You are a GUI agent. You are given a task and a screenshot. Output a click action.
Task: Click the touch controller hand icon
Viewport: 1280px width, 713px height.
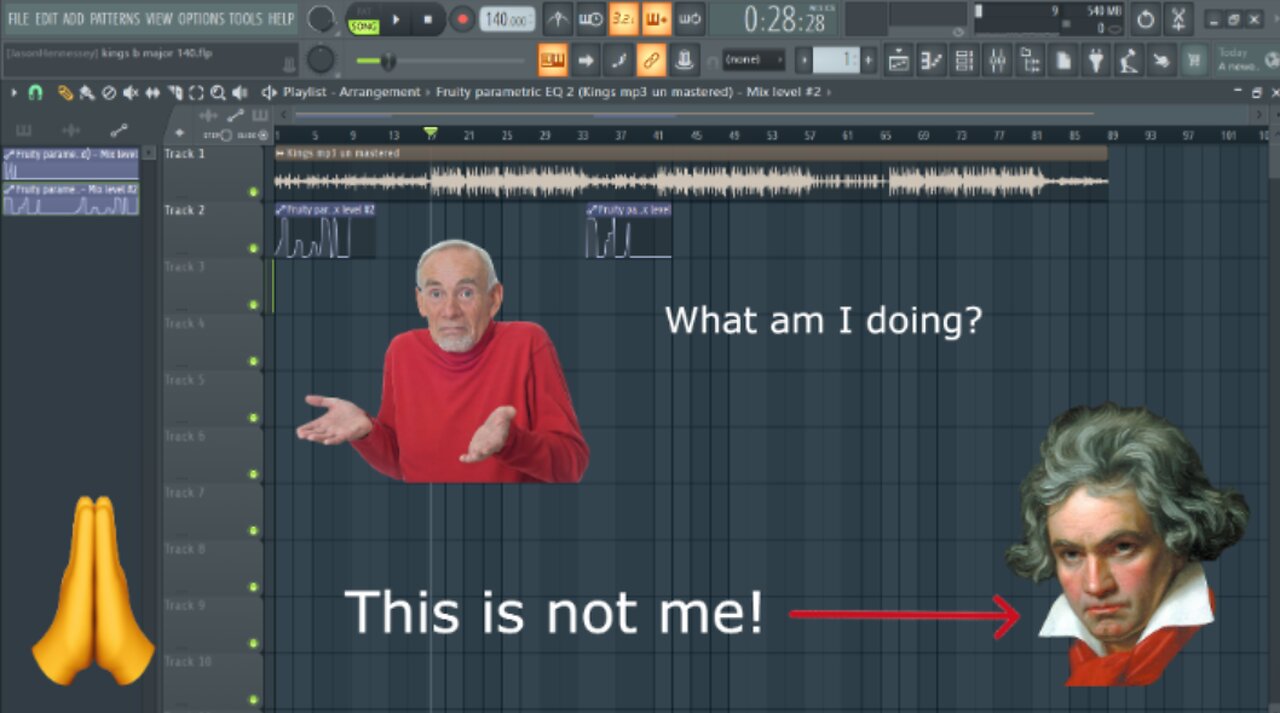pyautogui.click(x=1161, y=61)
